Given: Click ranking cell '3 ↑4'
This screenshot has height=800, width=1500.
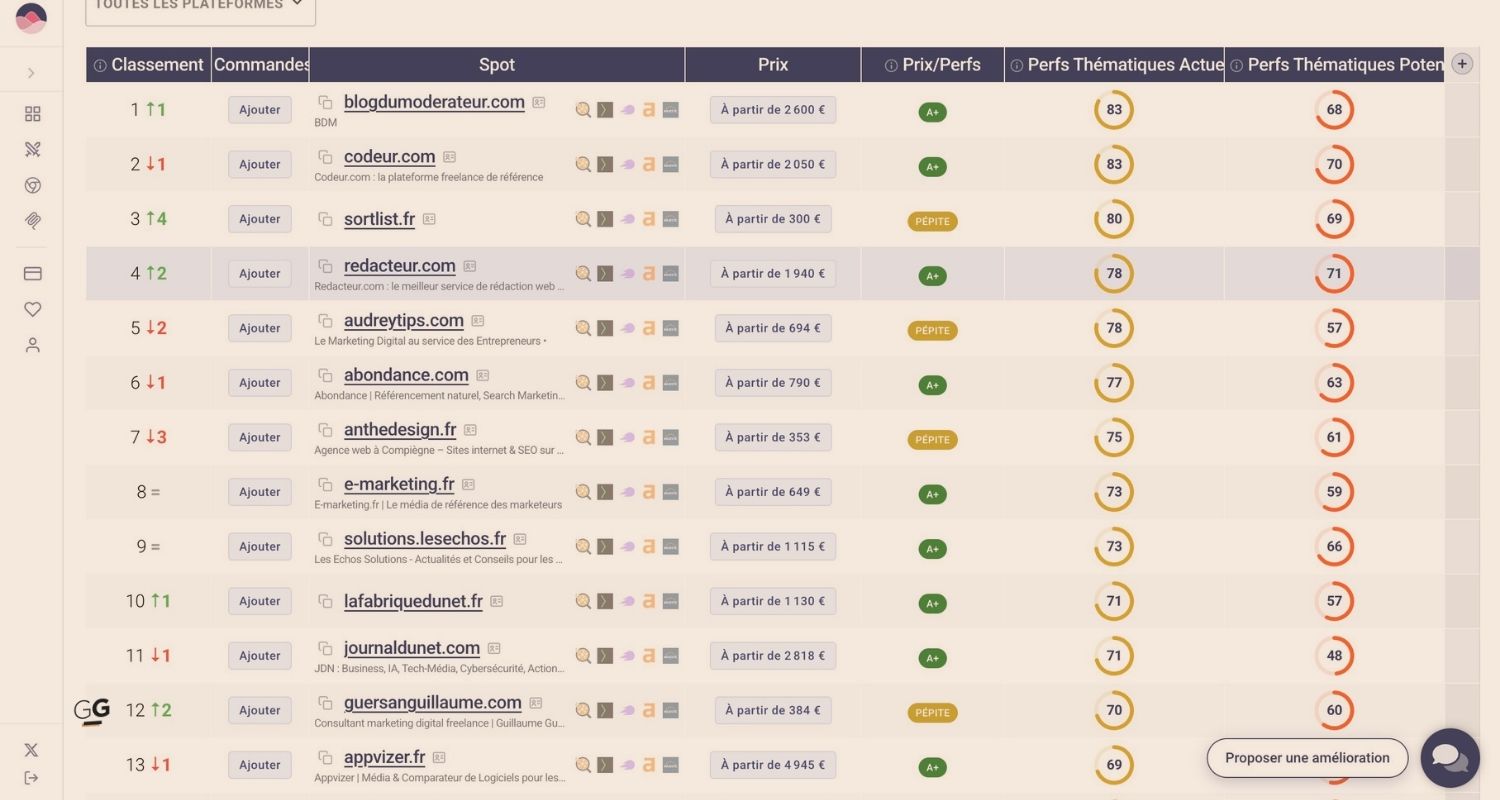Looking at the screenshot, I should coord(149,219).
